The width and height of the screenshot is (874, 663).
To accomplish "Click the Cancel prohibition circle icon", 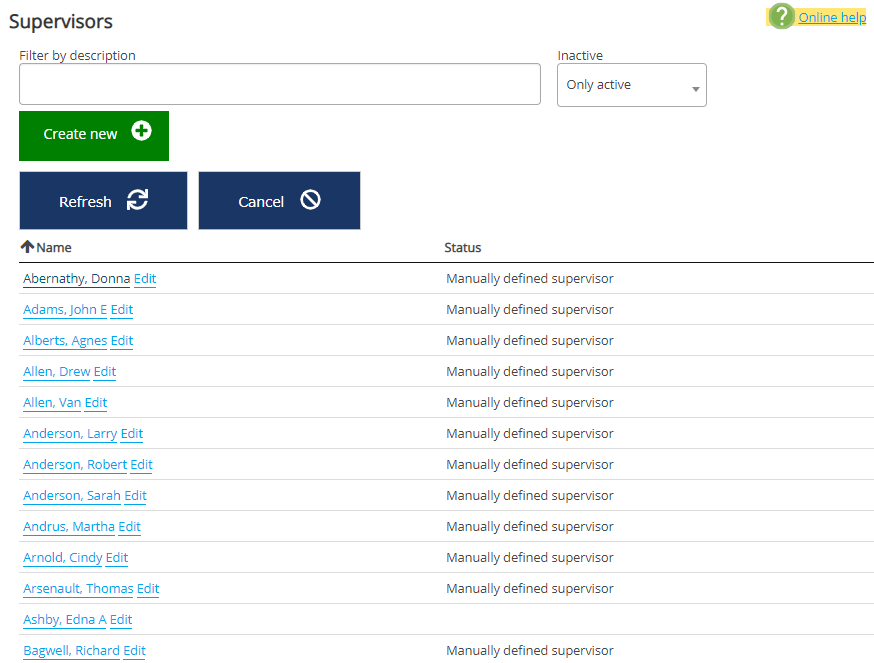I will point(310,200).
